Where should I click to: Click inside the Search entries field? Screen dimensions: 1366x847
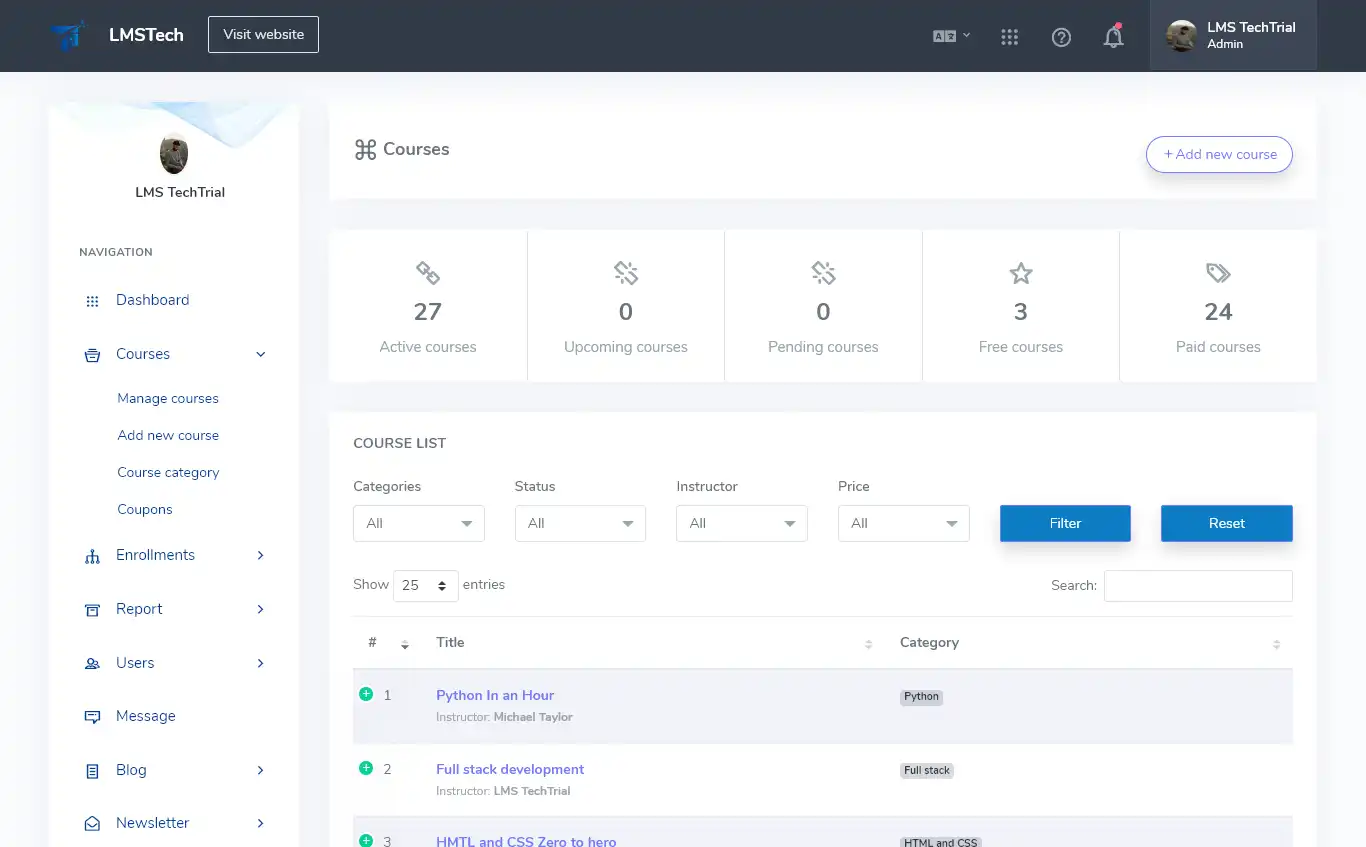(1198, 586)
